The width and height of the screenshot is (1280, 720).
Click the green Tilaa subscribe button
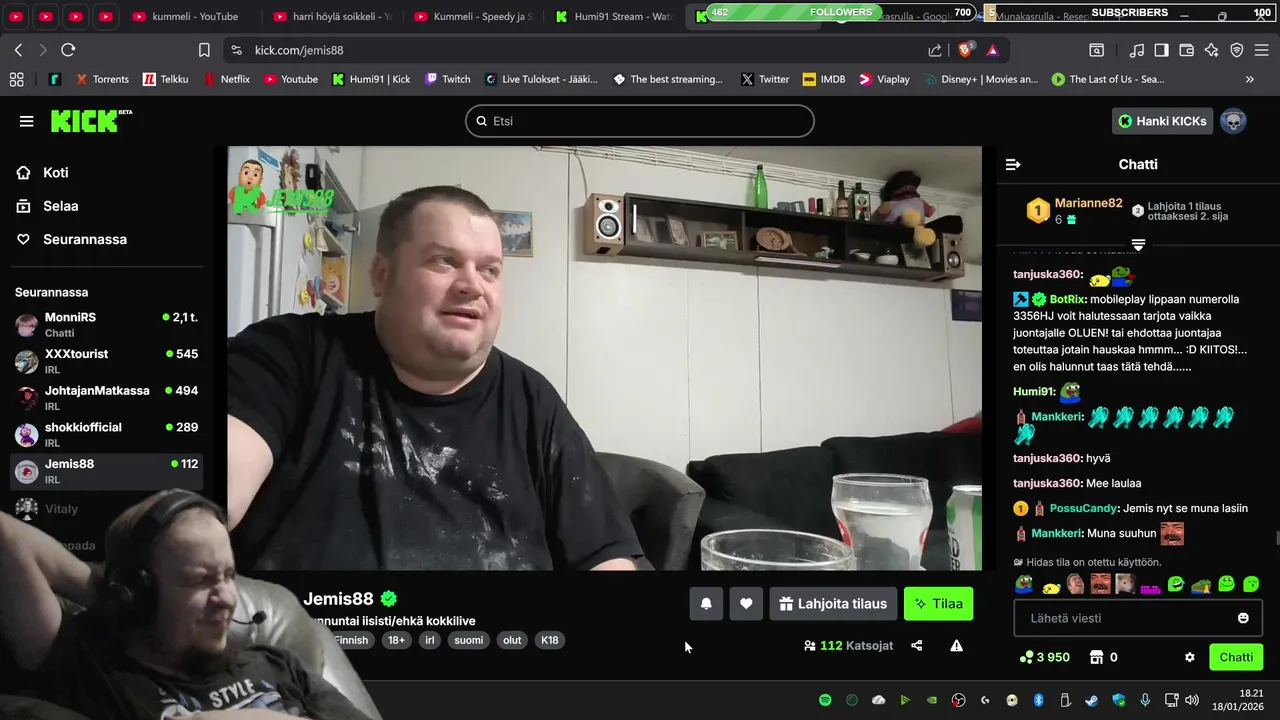938,603
